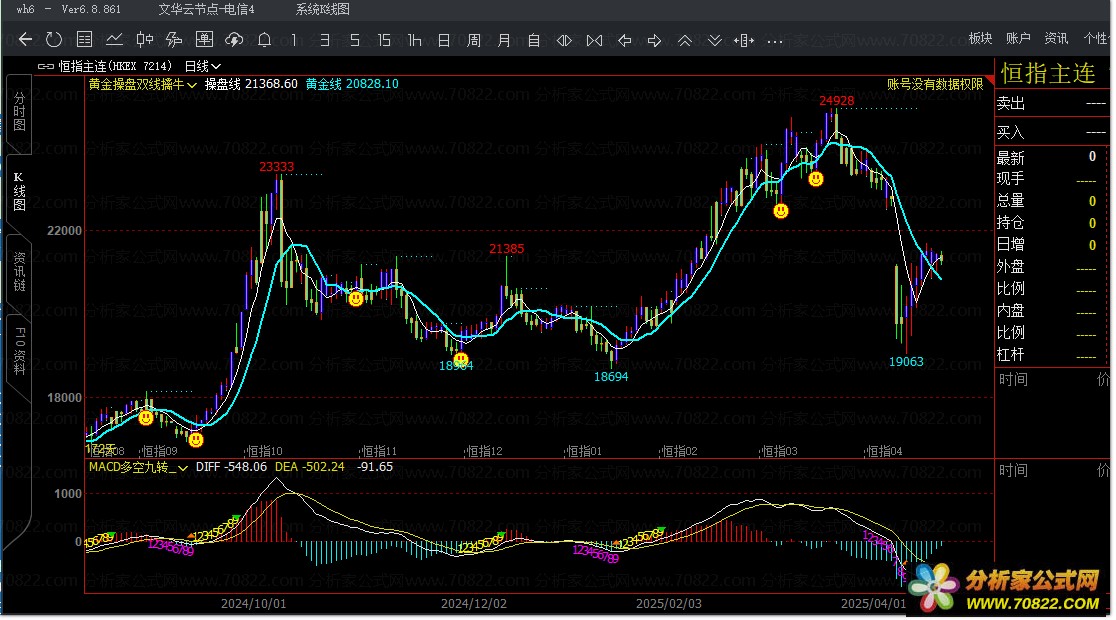Open the alert bell icon
The height and width of the screenshot is (620, 1116).
coord(264,40)
